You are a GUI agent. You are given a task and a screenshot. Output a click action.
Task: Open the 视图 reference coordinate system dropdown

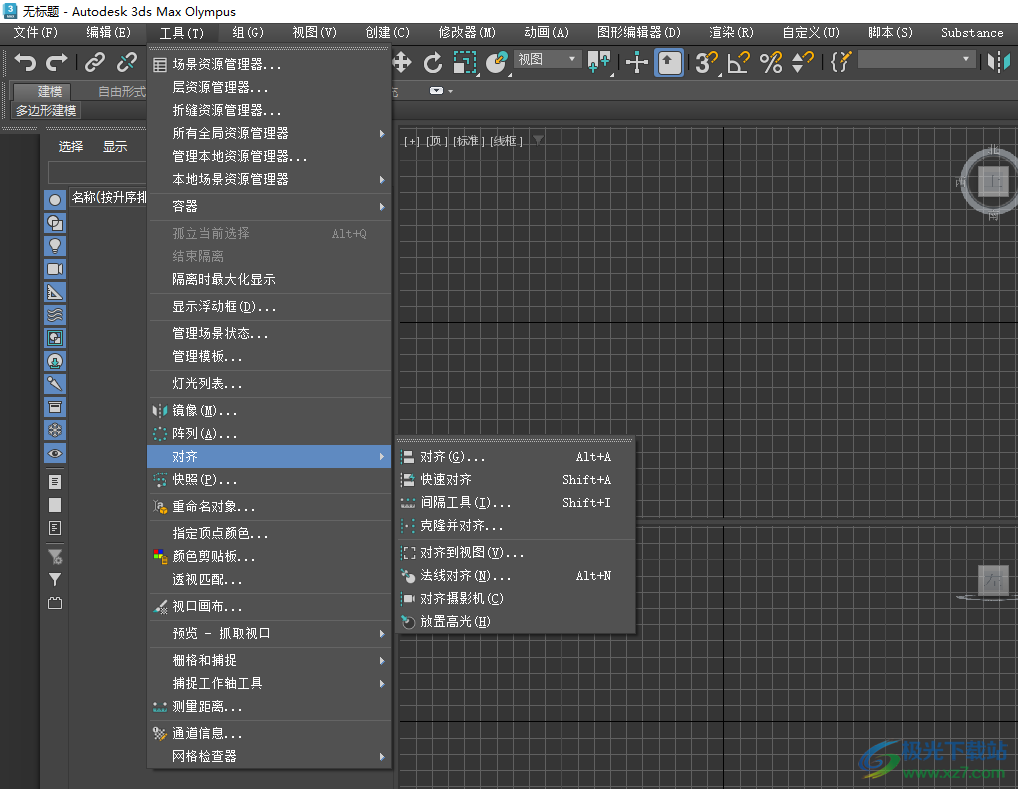[546, 58]
